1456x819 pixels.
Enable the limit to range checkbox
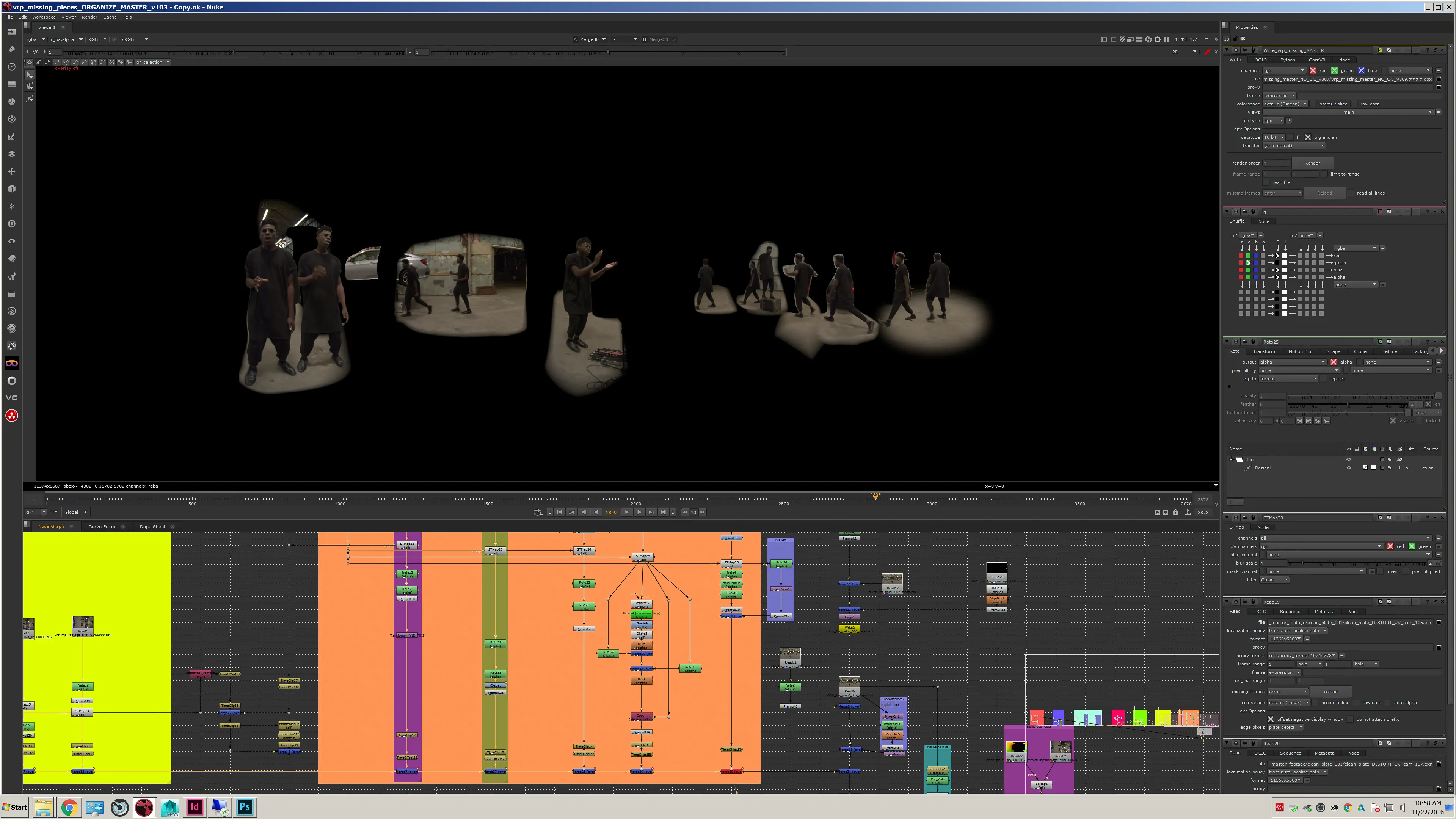(1324, 174)
